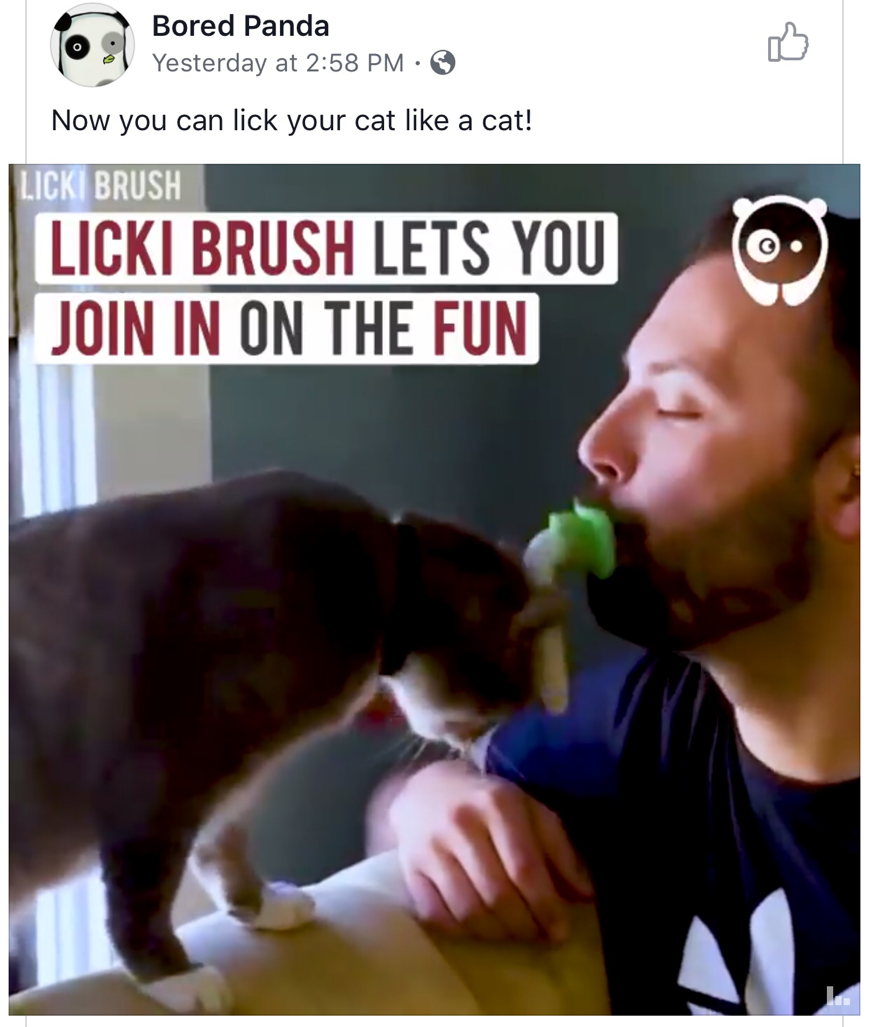Open the Yesterday at 2:58 PM timestamp
The image size is (869, 1027).
point(278,63)
